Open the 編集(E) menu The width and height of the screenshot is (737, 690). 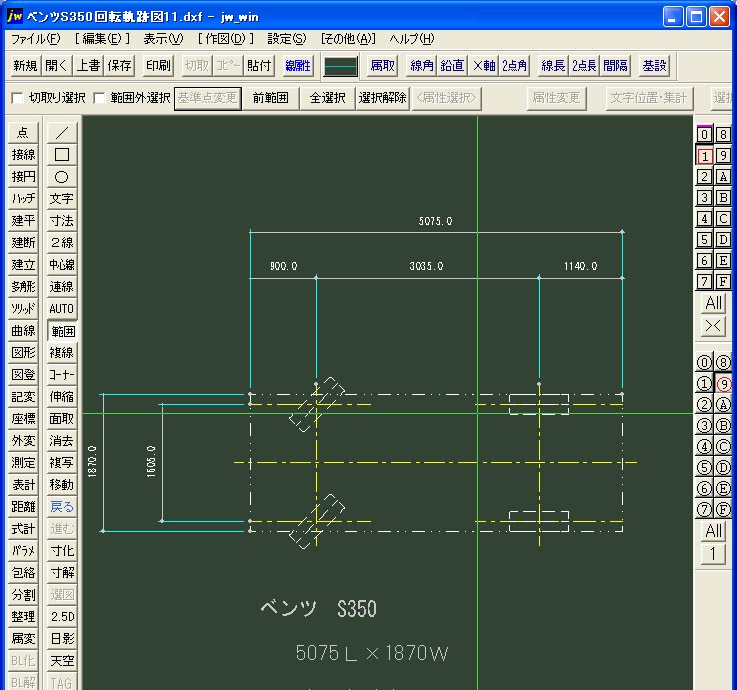coord(102,39)
